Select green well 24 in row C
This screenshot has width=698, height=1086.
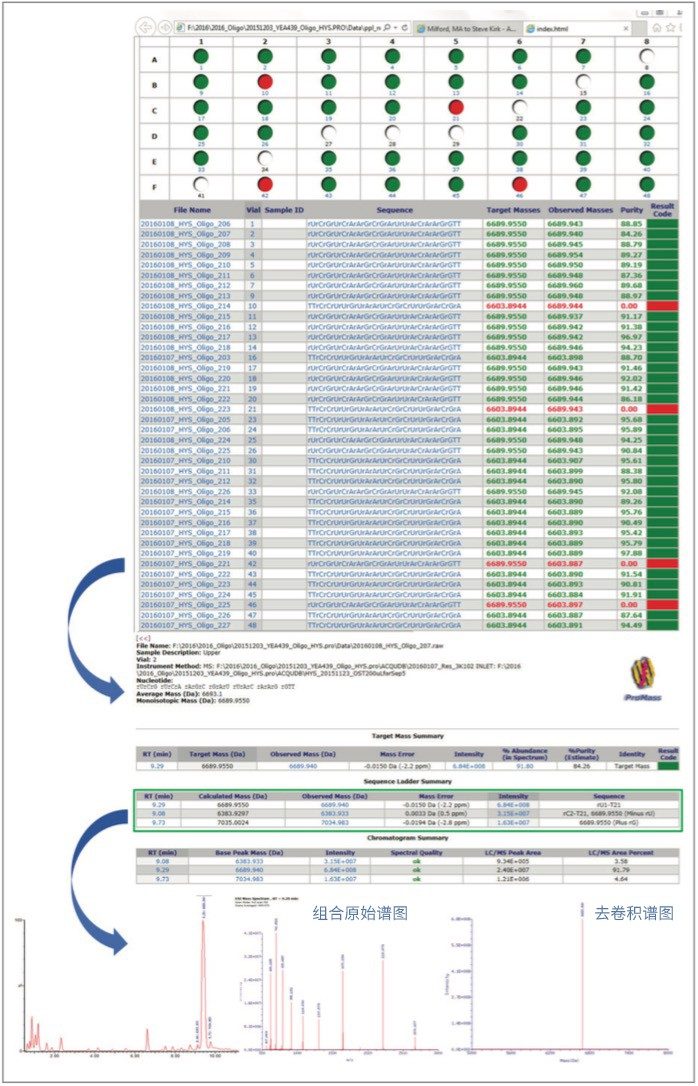click(x=647, y=107)
